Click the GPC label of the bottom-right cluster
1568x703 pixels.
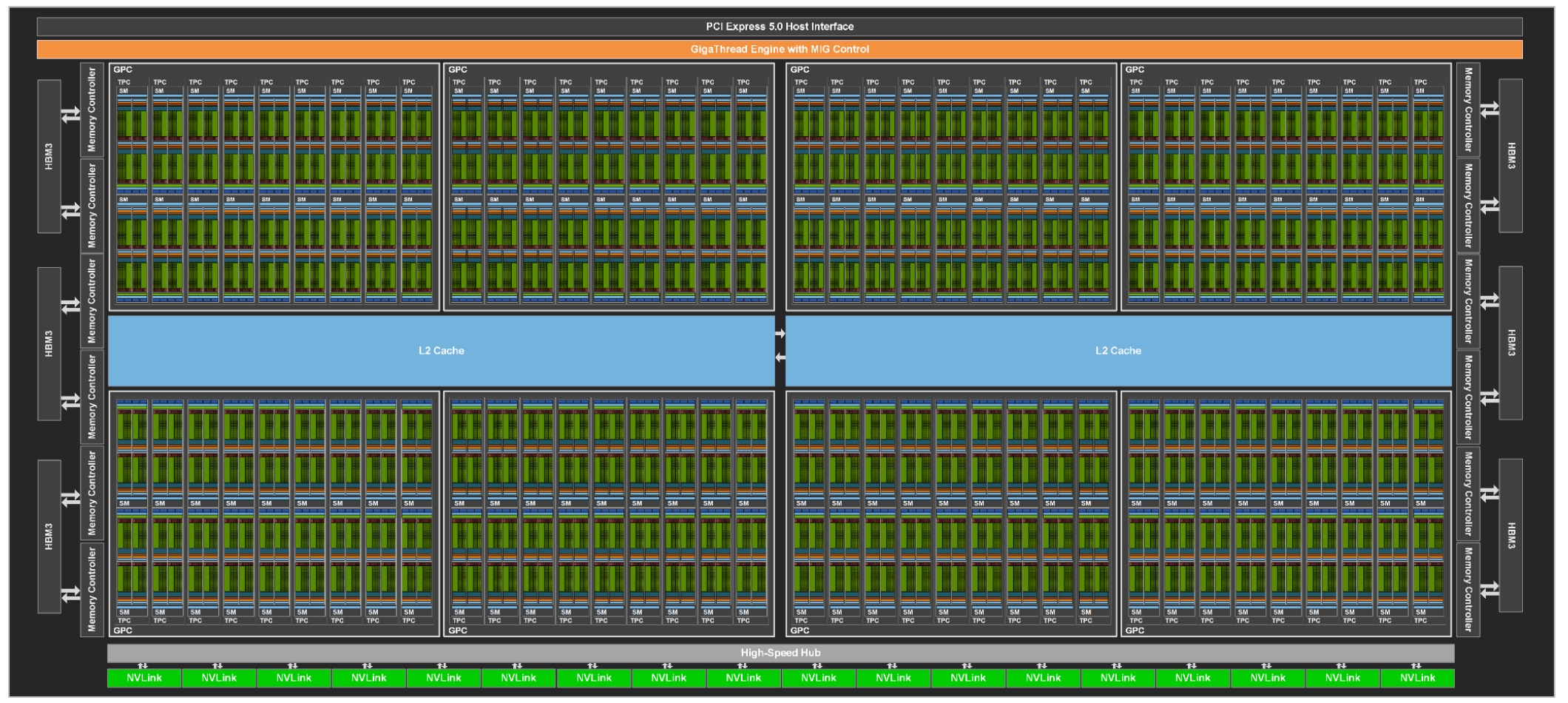point(1135,630)
